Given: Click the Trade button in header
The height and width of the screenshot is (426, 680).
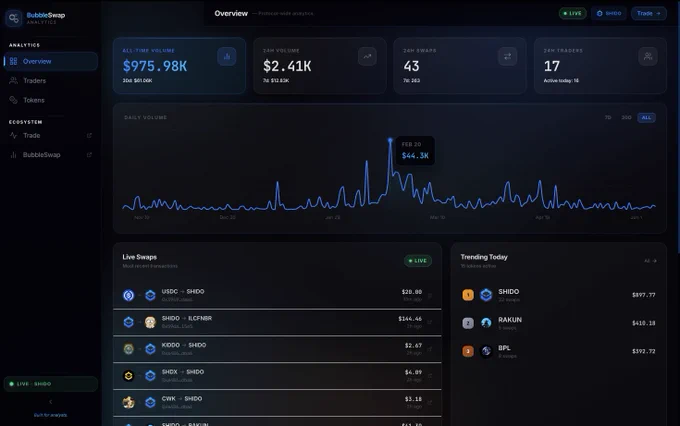Looking at the screenshot, I should pos(648,13).
